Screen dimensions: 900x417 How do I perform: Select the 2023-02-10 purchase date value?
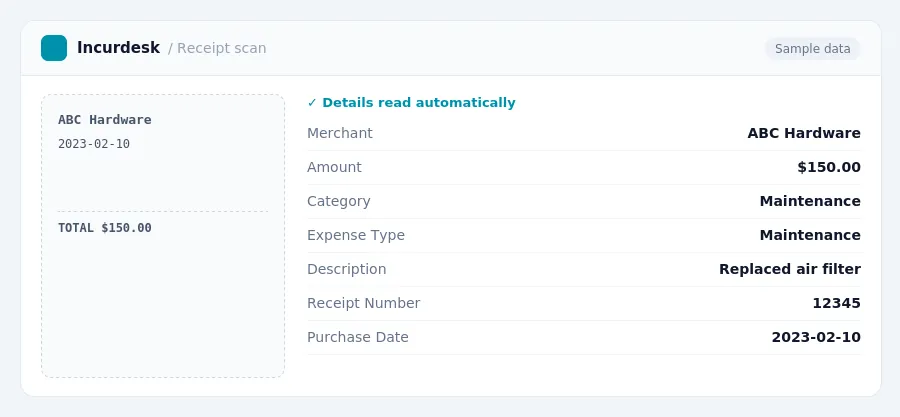tap(816, 337)
